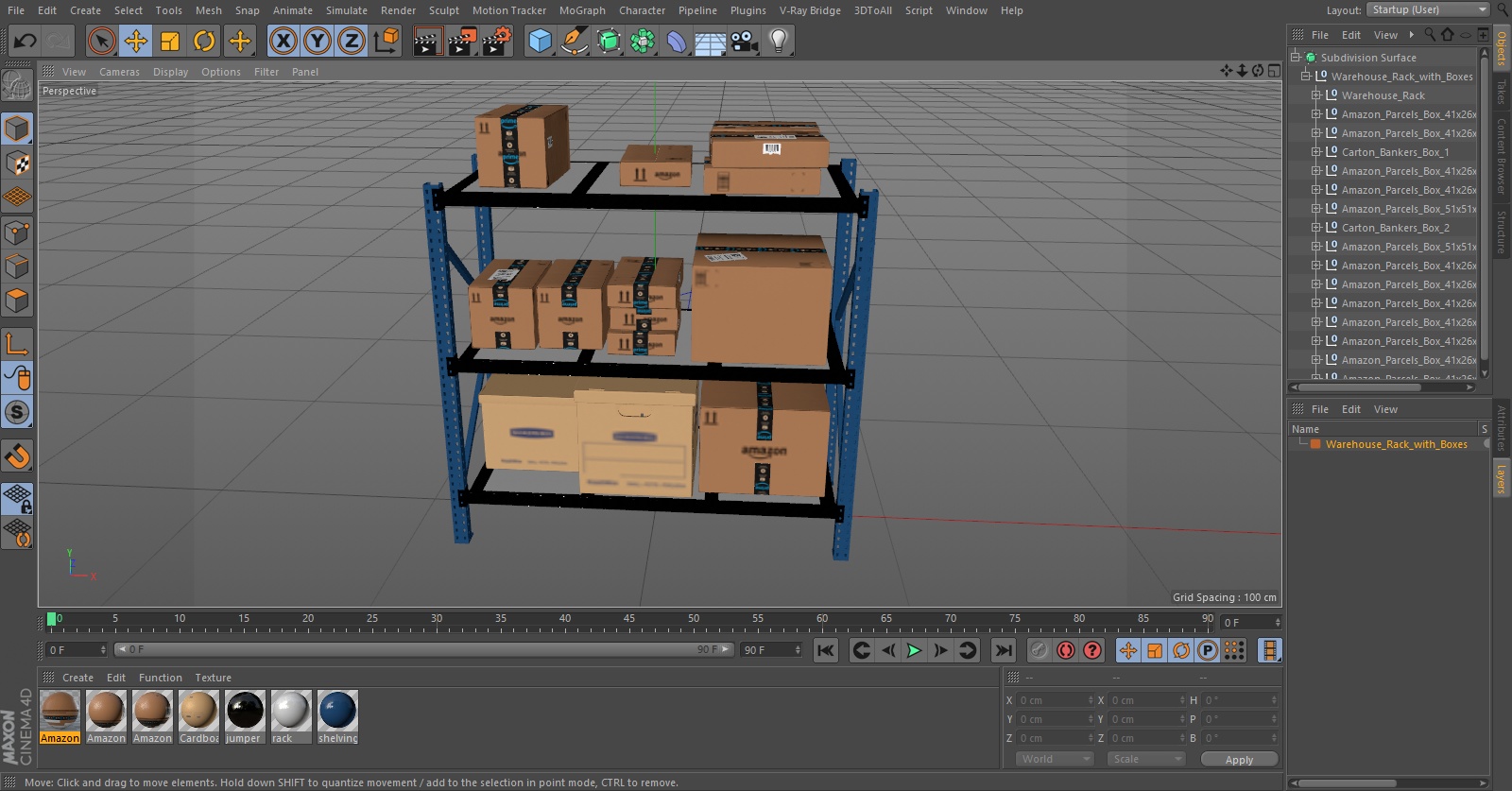Go to start of animation
The width and height of the screenshot is (1512, 791).
click(826, 650)
